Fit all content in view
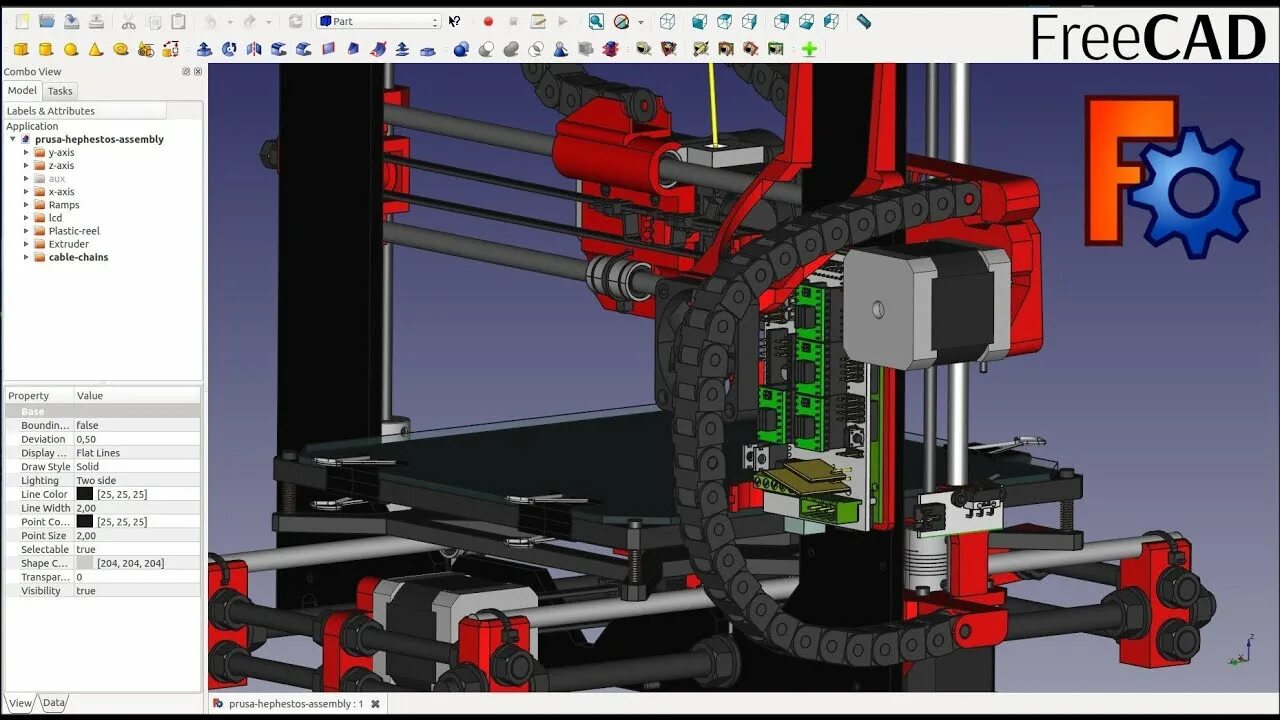The height and width of the screenshot is (720, 1280). point(596,21)
